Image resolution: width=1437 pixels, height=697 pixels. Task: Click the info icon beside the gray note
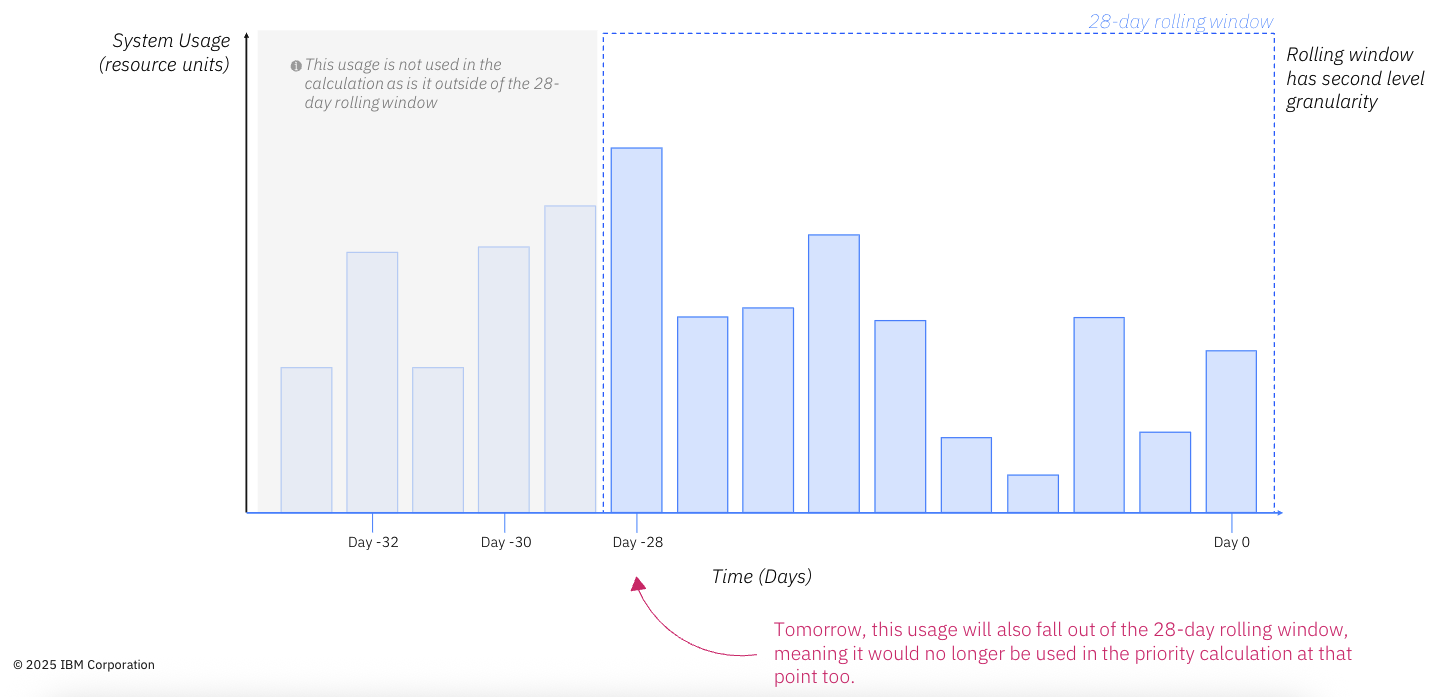(296, 66)
